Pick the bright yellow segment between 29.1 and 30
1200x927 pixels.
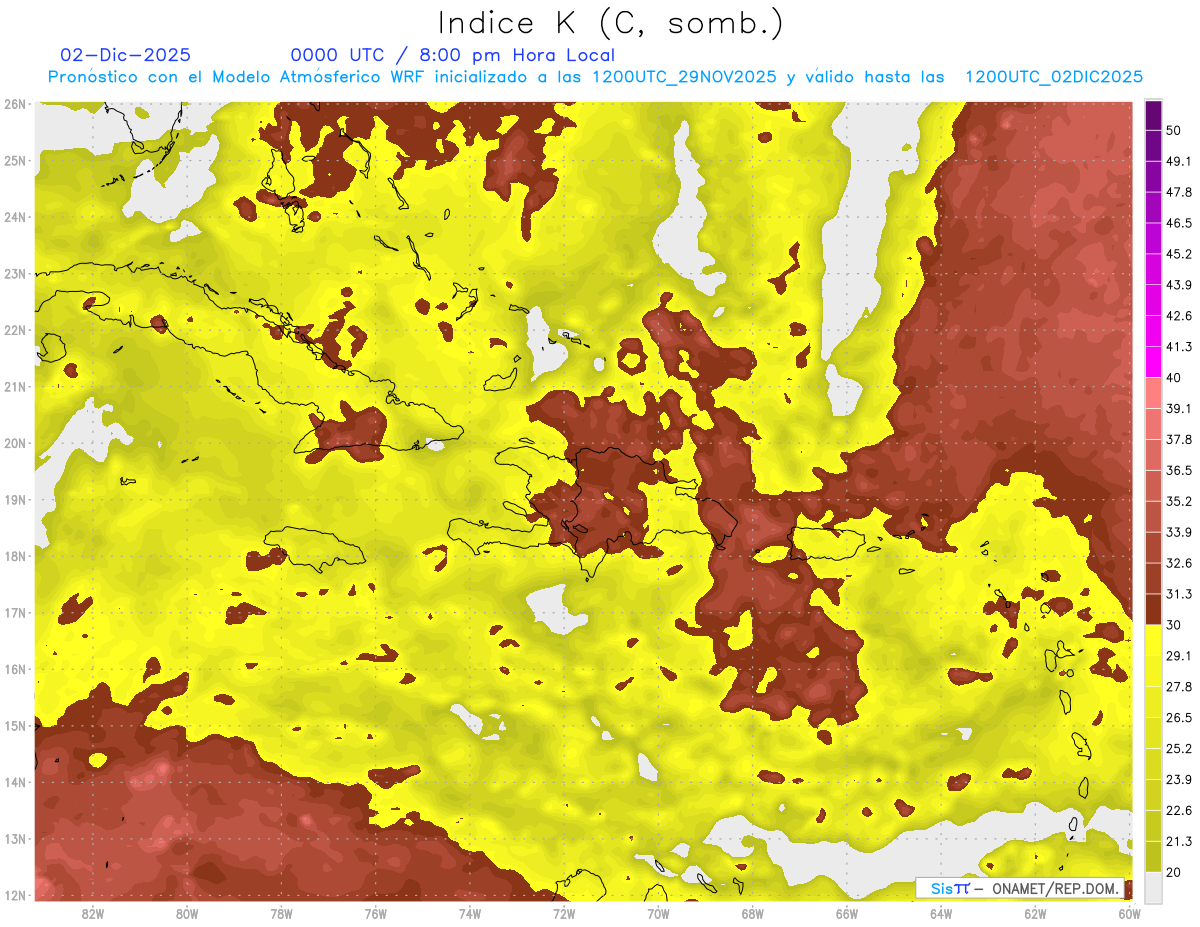click(1153, 640)
